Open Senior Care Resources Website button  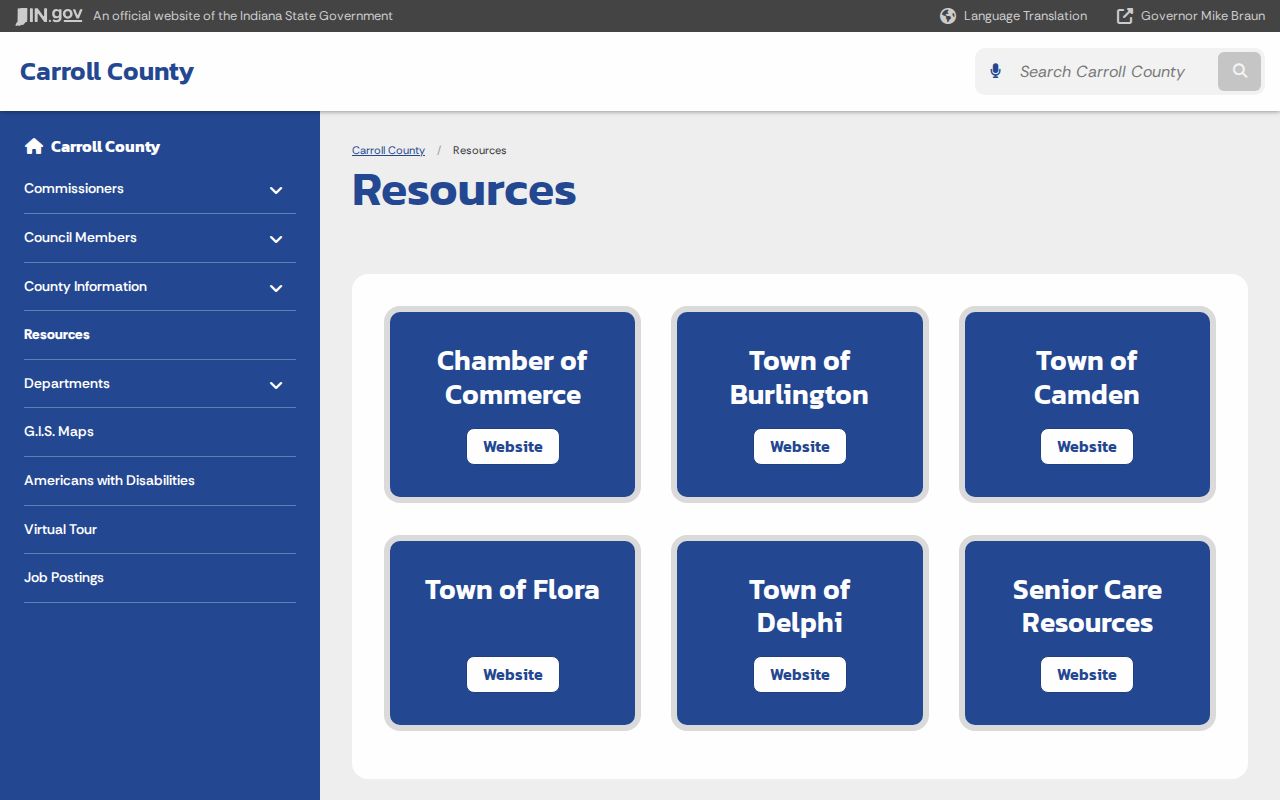click(x=1087, y=675)
